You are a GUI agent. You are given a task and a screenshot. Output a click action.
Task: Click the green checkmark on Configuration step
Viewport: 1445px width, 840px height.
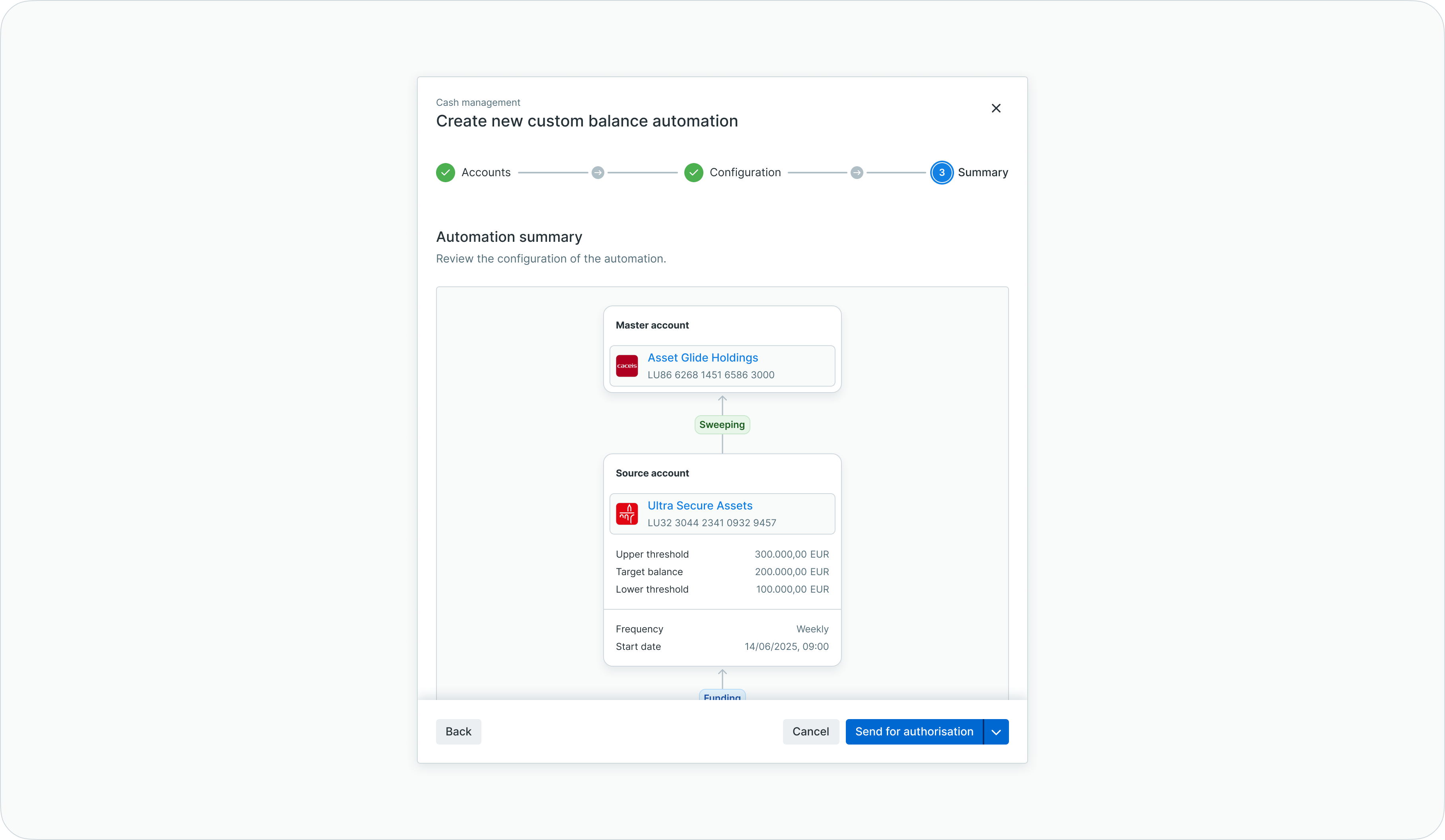click(x=693, y=173)
